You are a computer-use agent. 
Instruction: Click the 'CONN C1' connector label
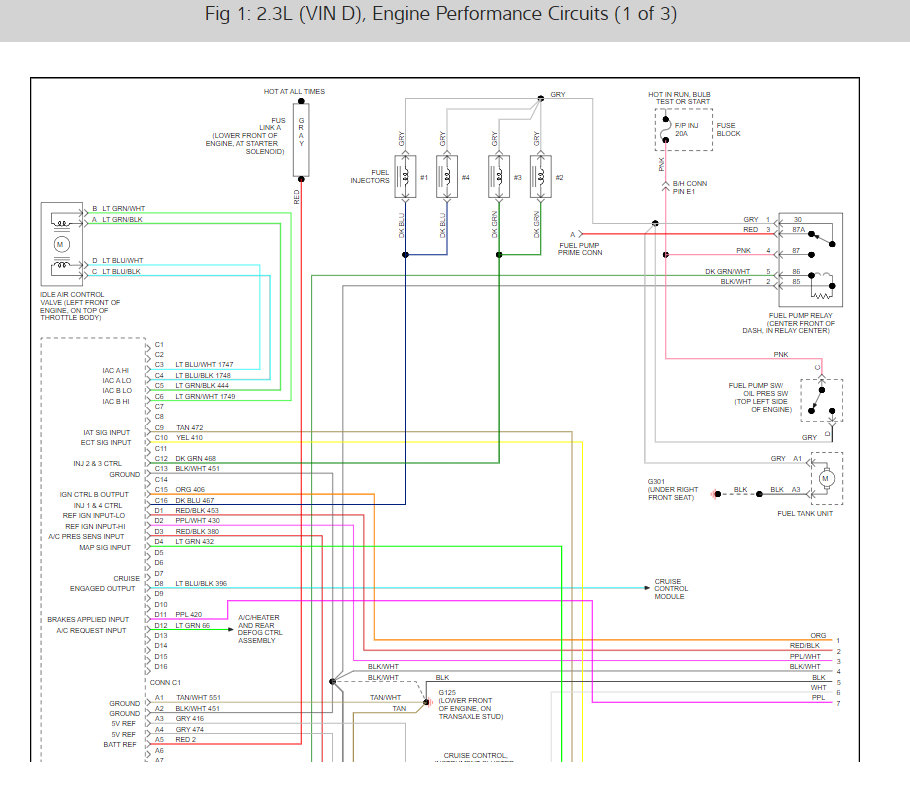[165, 683]
